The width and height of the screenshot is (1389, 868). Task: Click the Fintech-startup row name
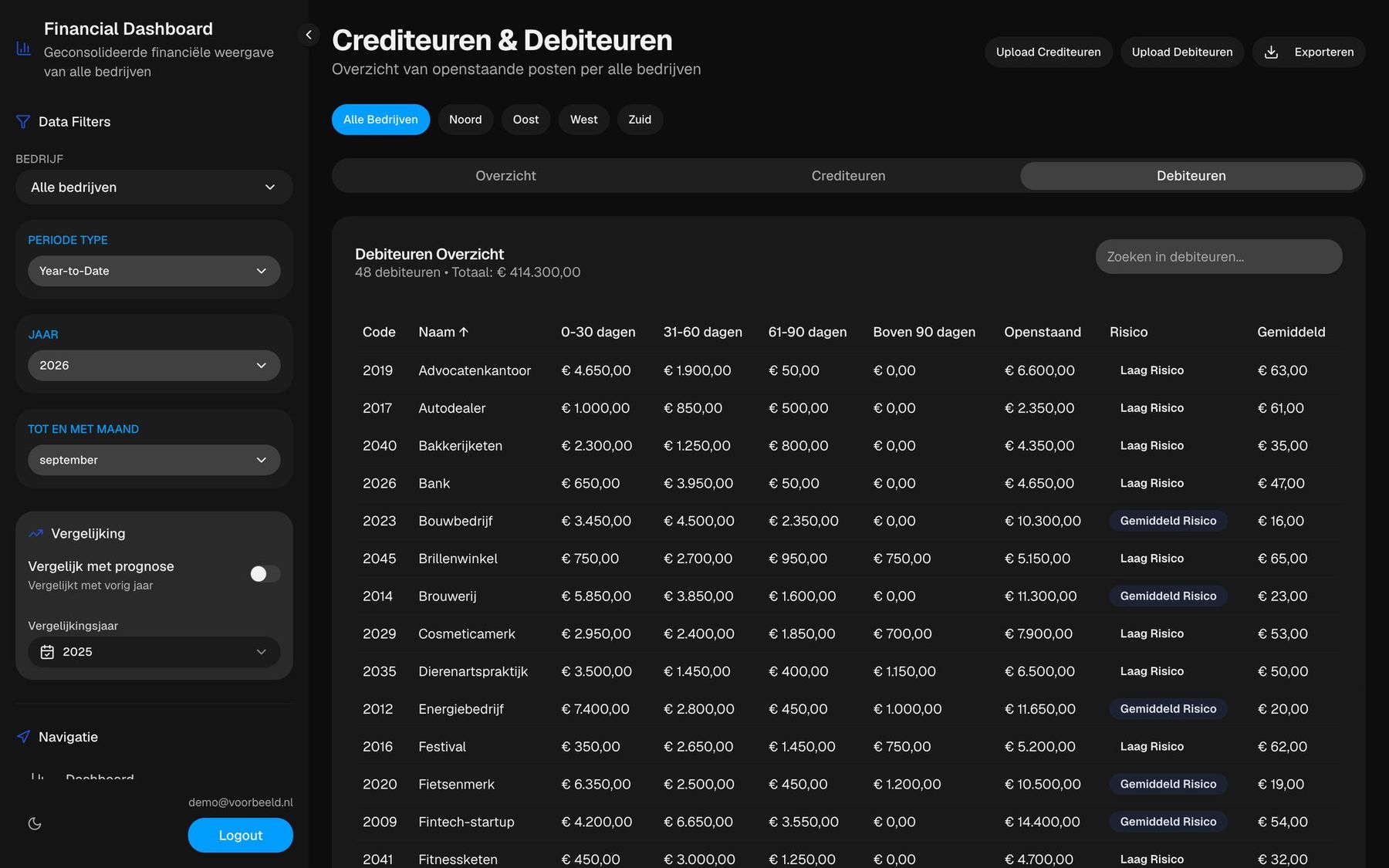click(x=466, y=822)
